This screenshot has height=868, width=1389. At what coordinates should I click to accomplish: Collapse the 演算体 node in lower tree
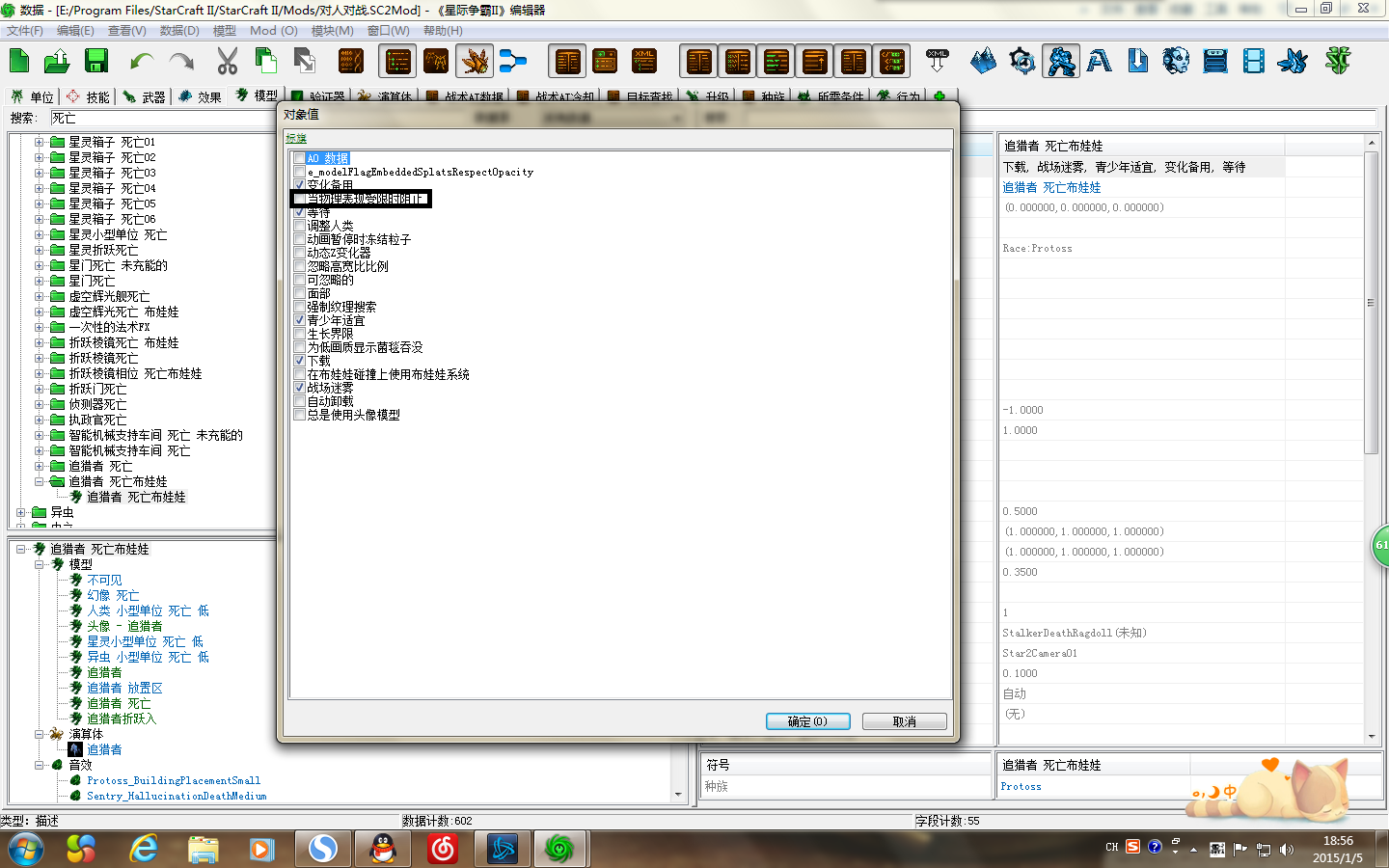tap(40, 734)
